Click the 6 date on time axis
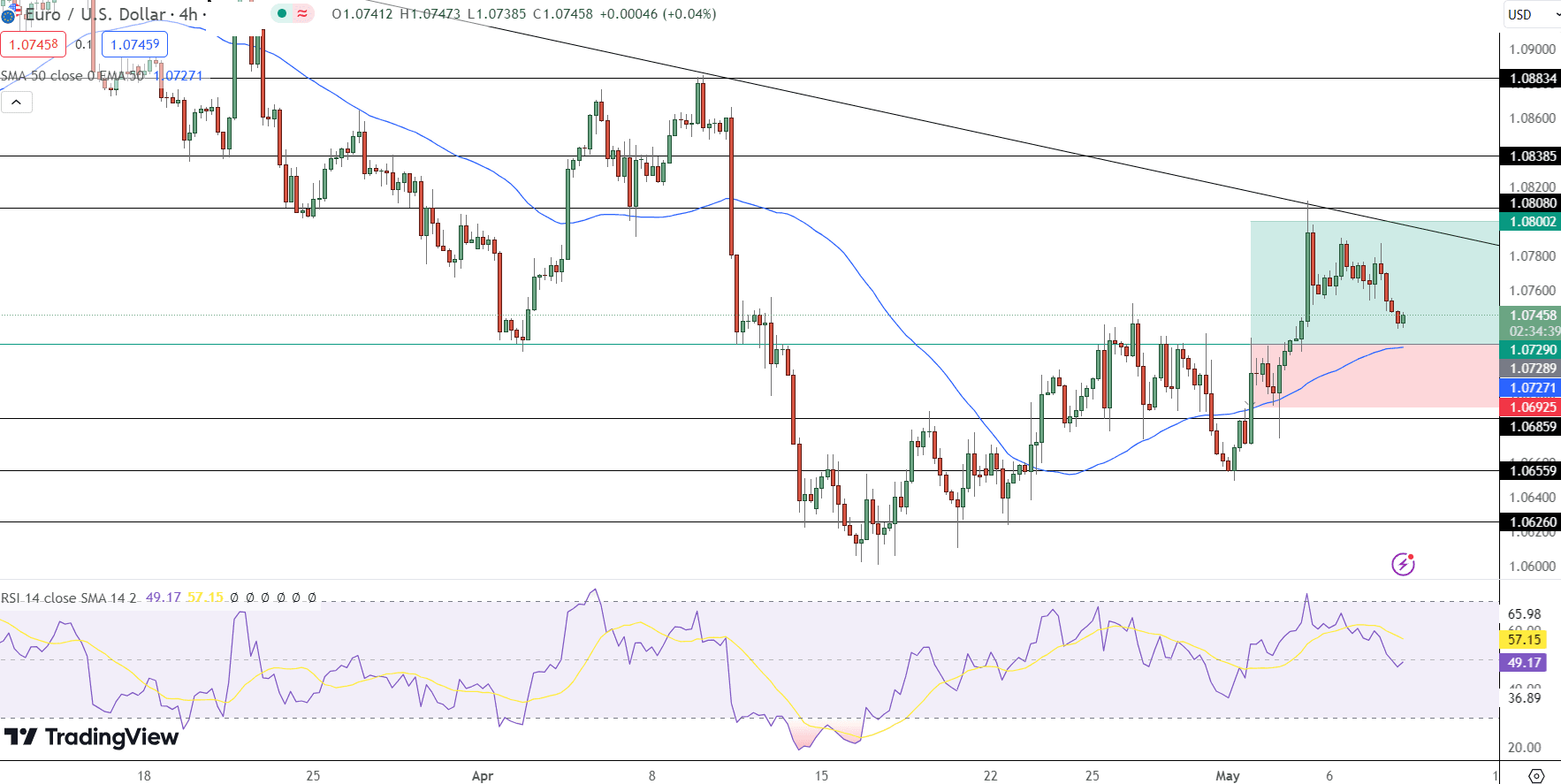 (1329, 776)
